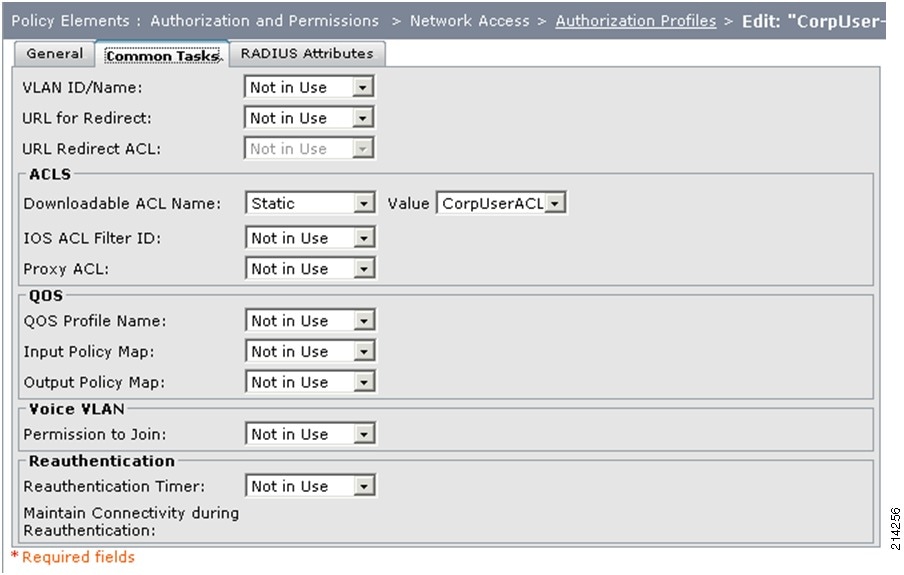Open the Output Policy Map dropdown
Viewport: 904px width, 575px height.
click(x=310, y=381)
